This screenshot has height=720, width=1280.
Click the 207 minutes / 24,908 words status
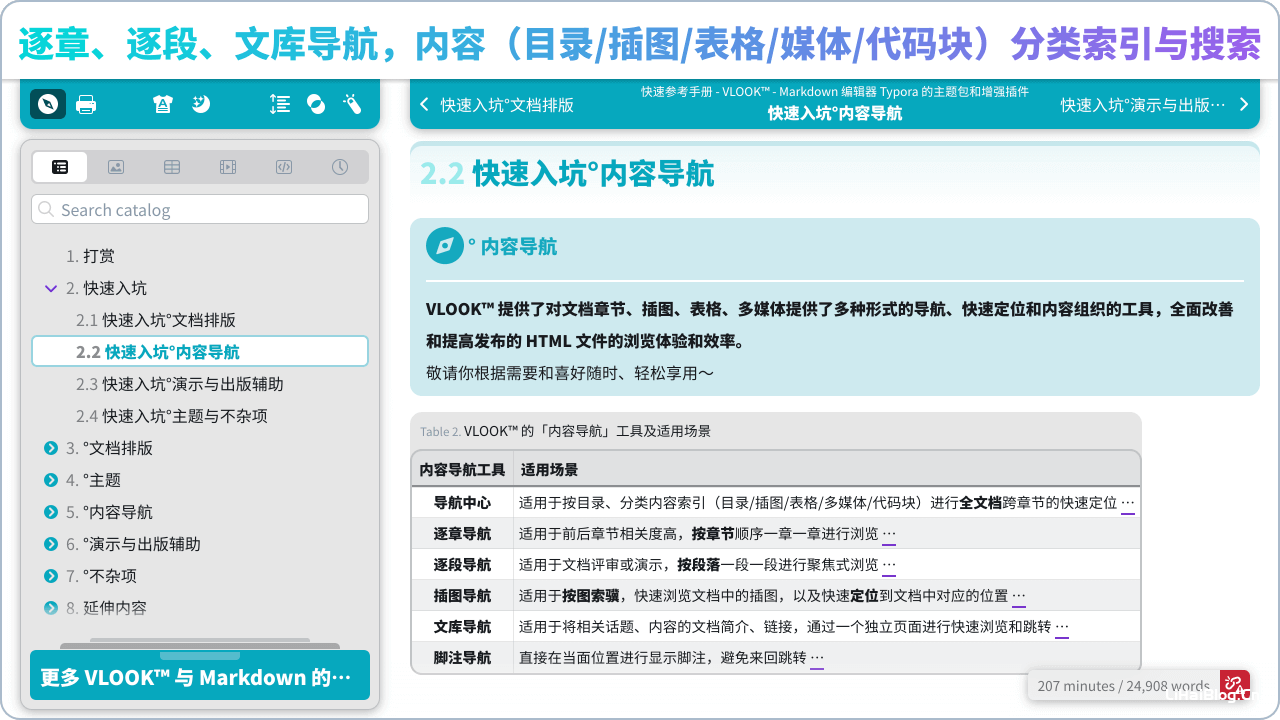point(1123,686)
